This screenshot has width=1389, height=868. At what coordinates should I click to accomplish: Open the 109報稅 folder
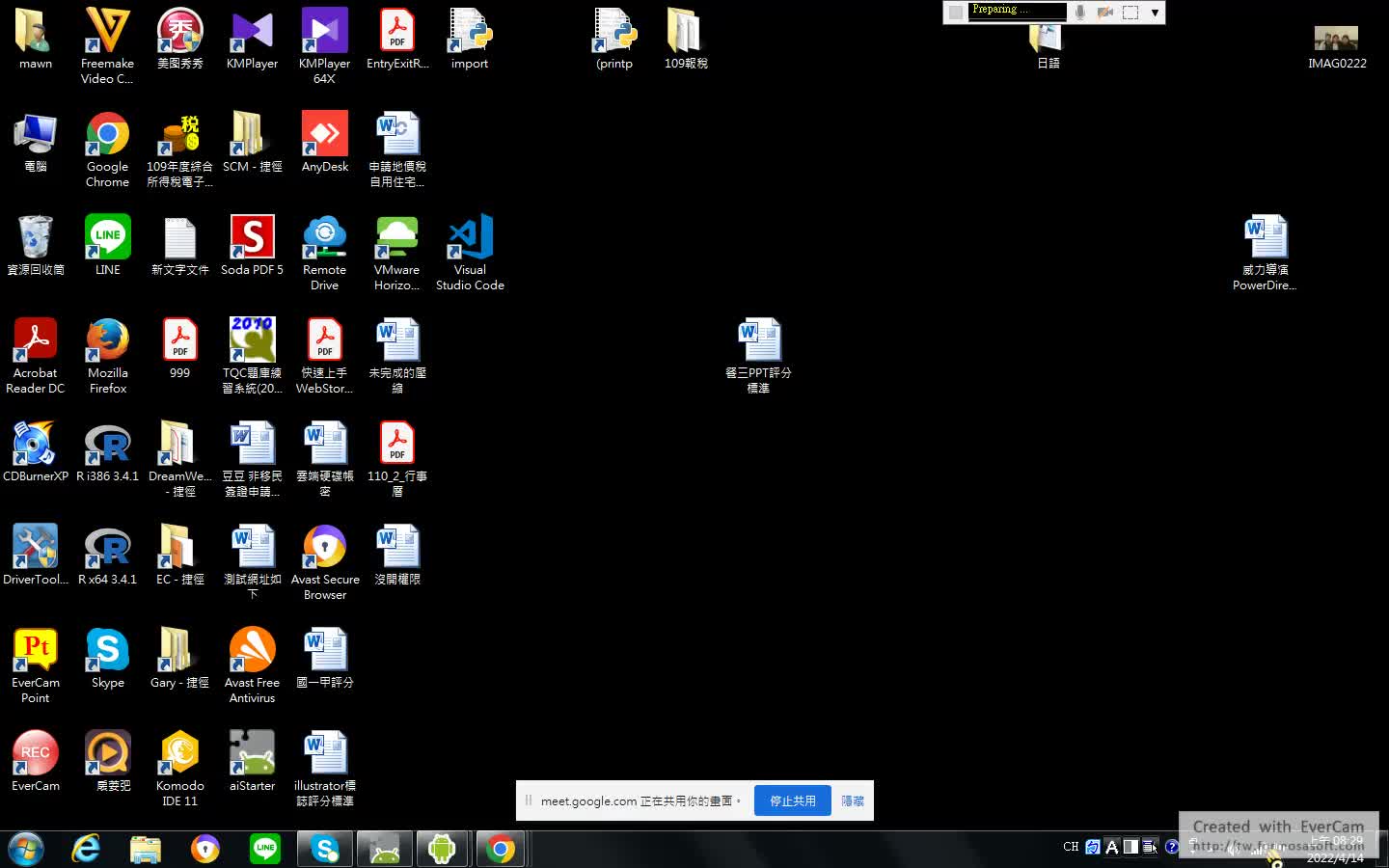[x=686, y=39]
